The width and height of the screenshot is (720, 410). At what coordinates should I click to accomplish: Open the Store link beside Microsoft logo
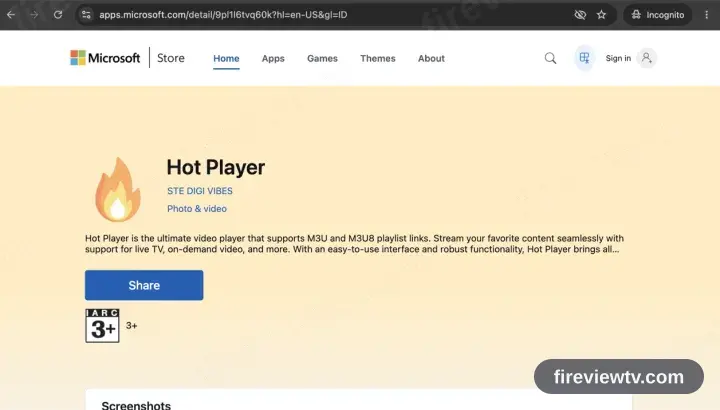[x=171, y=58]
